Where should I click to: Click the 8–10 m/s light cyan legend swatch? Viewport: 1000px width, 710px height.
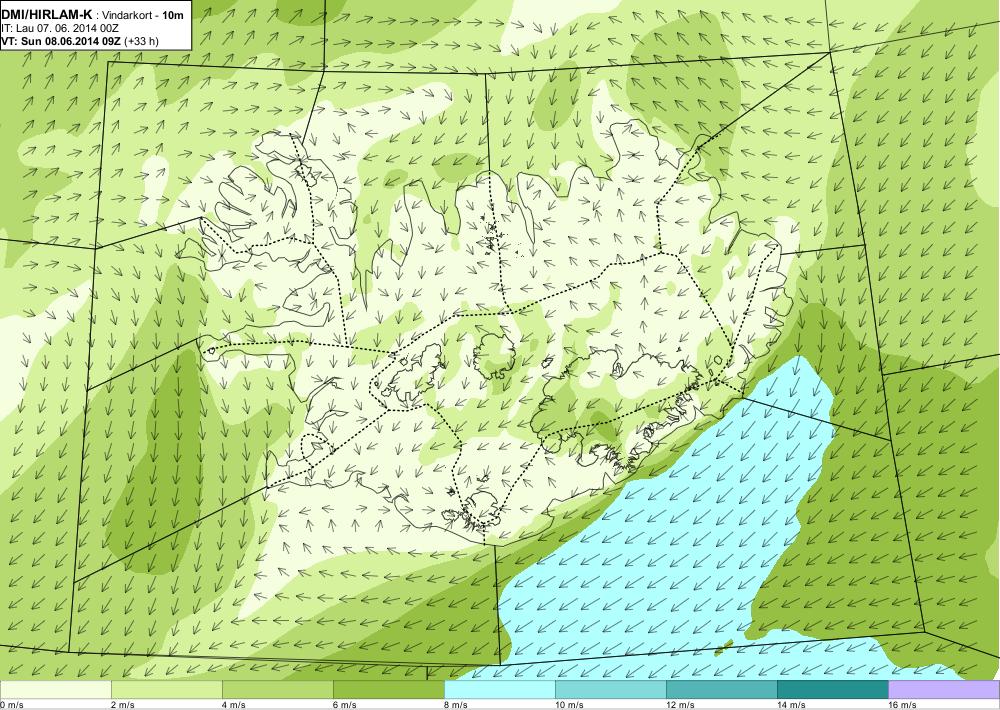(500, 690)
